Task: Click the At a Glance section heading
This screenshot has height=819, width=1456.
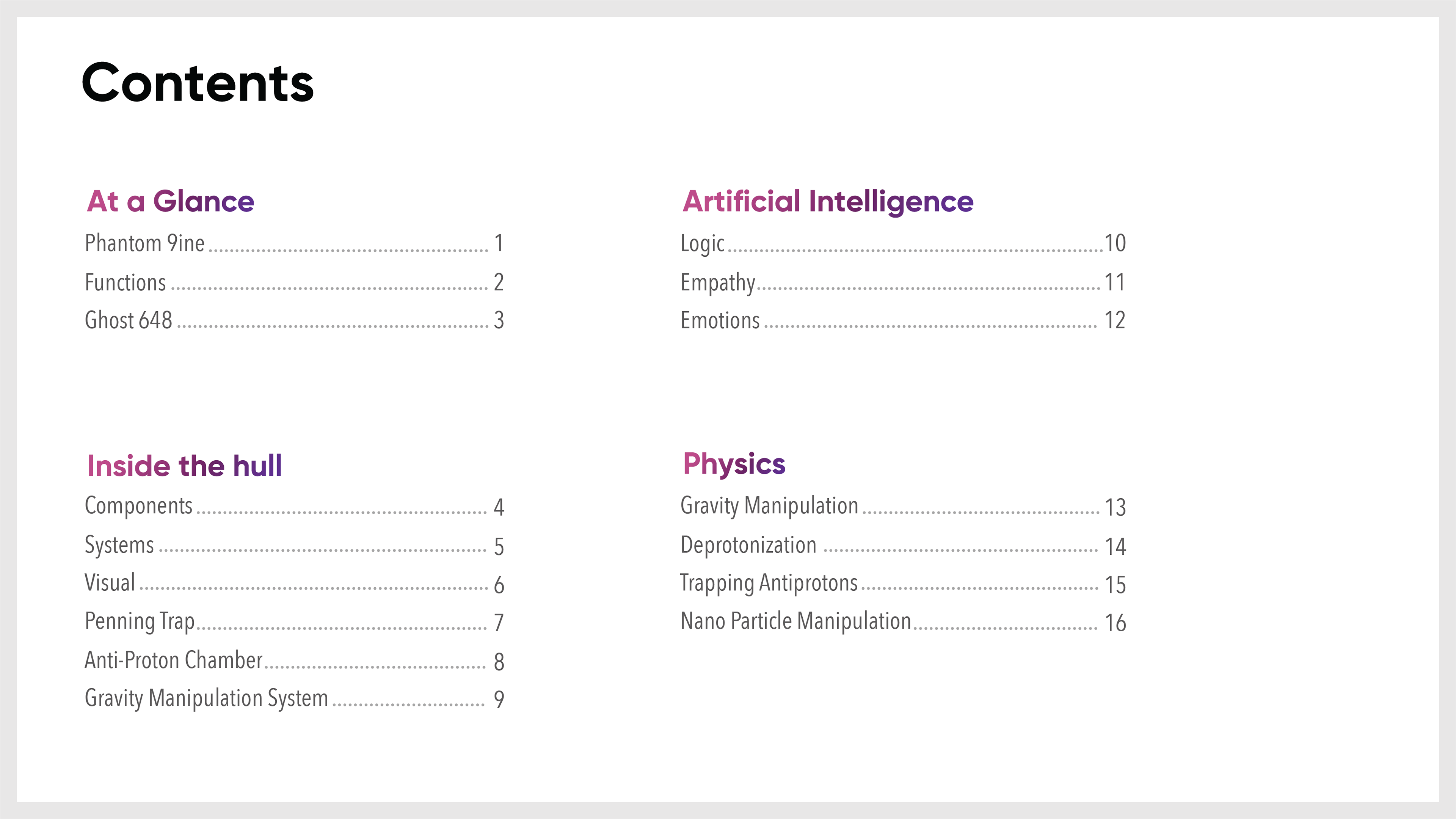Action: tap(171, 201)
